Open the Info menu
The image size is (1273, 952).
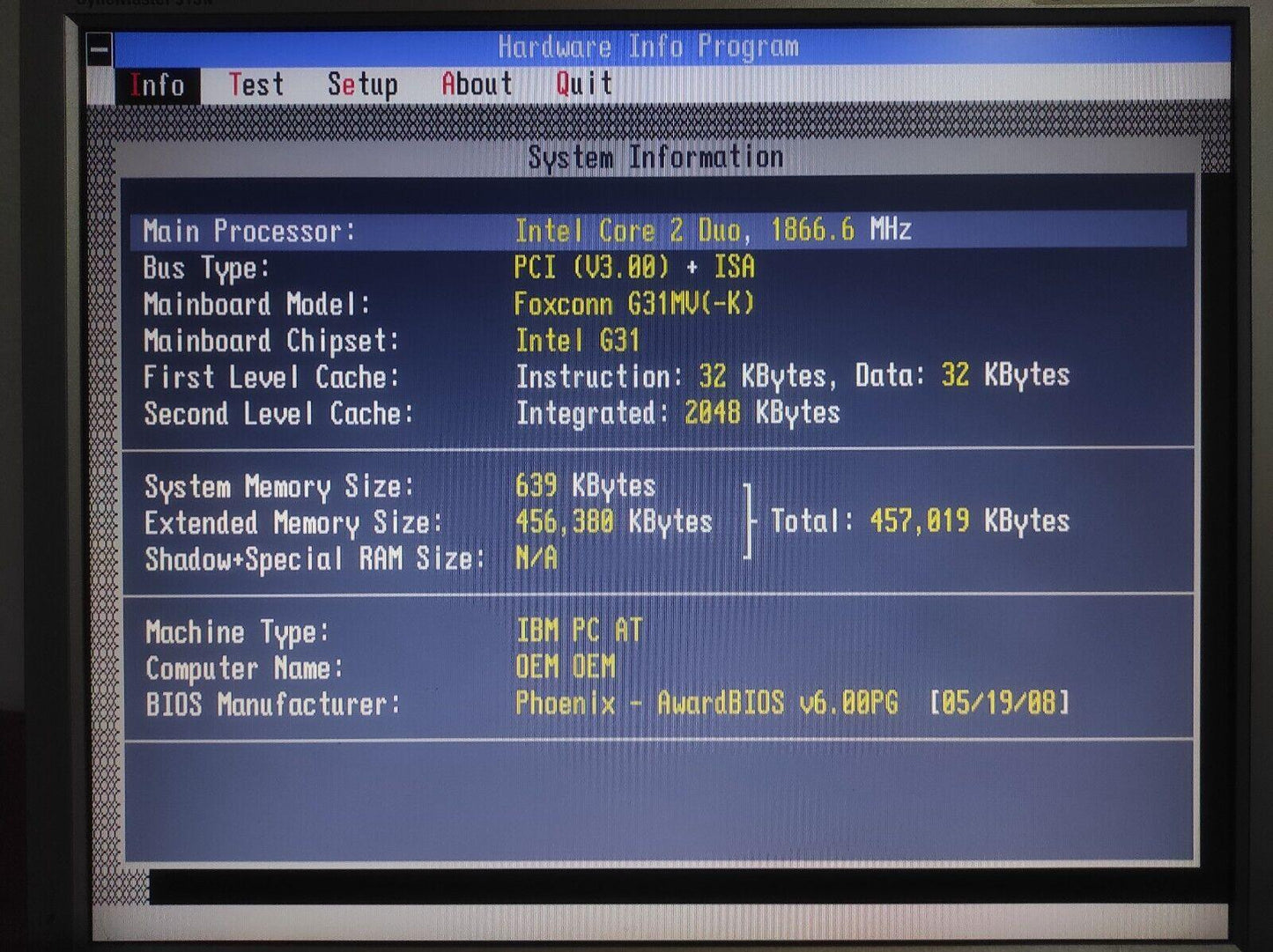[157, 85]
